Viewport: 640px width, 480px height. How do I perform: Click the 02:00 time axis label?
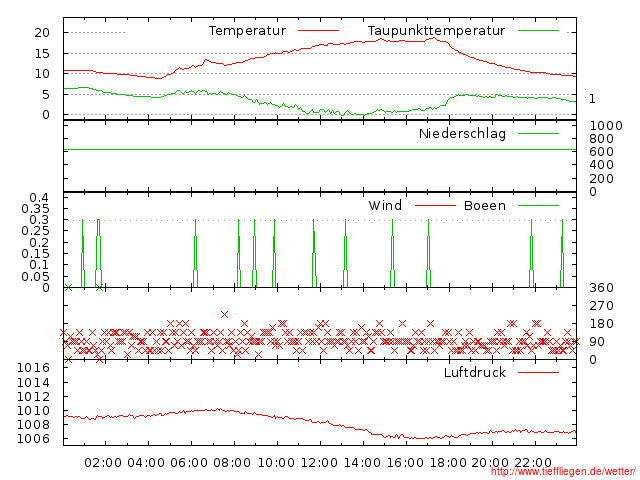coord(103,463)
